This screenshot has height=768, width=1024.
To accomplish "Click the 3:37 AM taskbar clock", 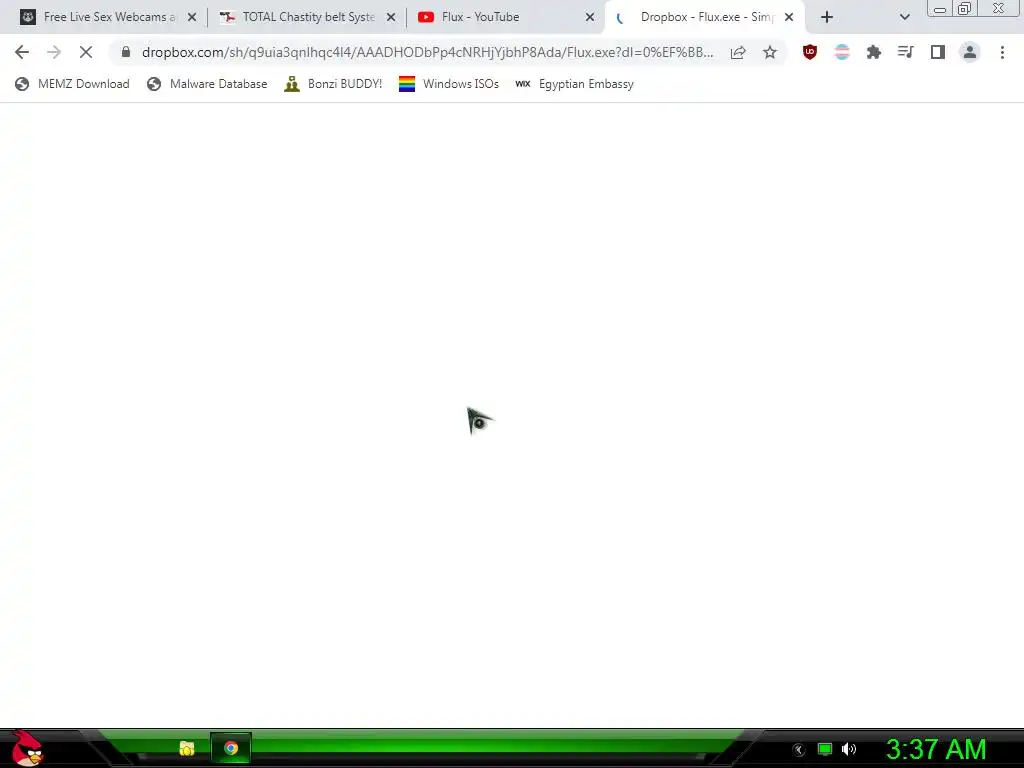I will pos(936,750).
